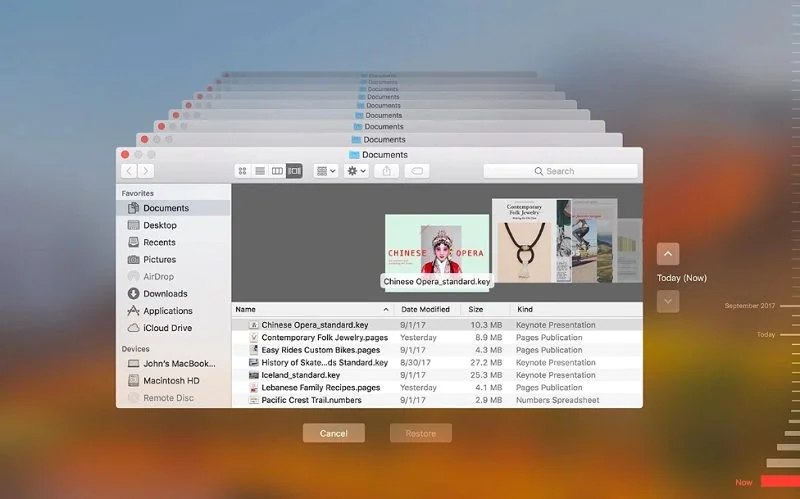Switch to column view in toolbar
Viewport: 800px width, 499px height.
click(277, 171)
